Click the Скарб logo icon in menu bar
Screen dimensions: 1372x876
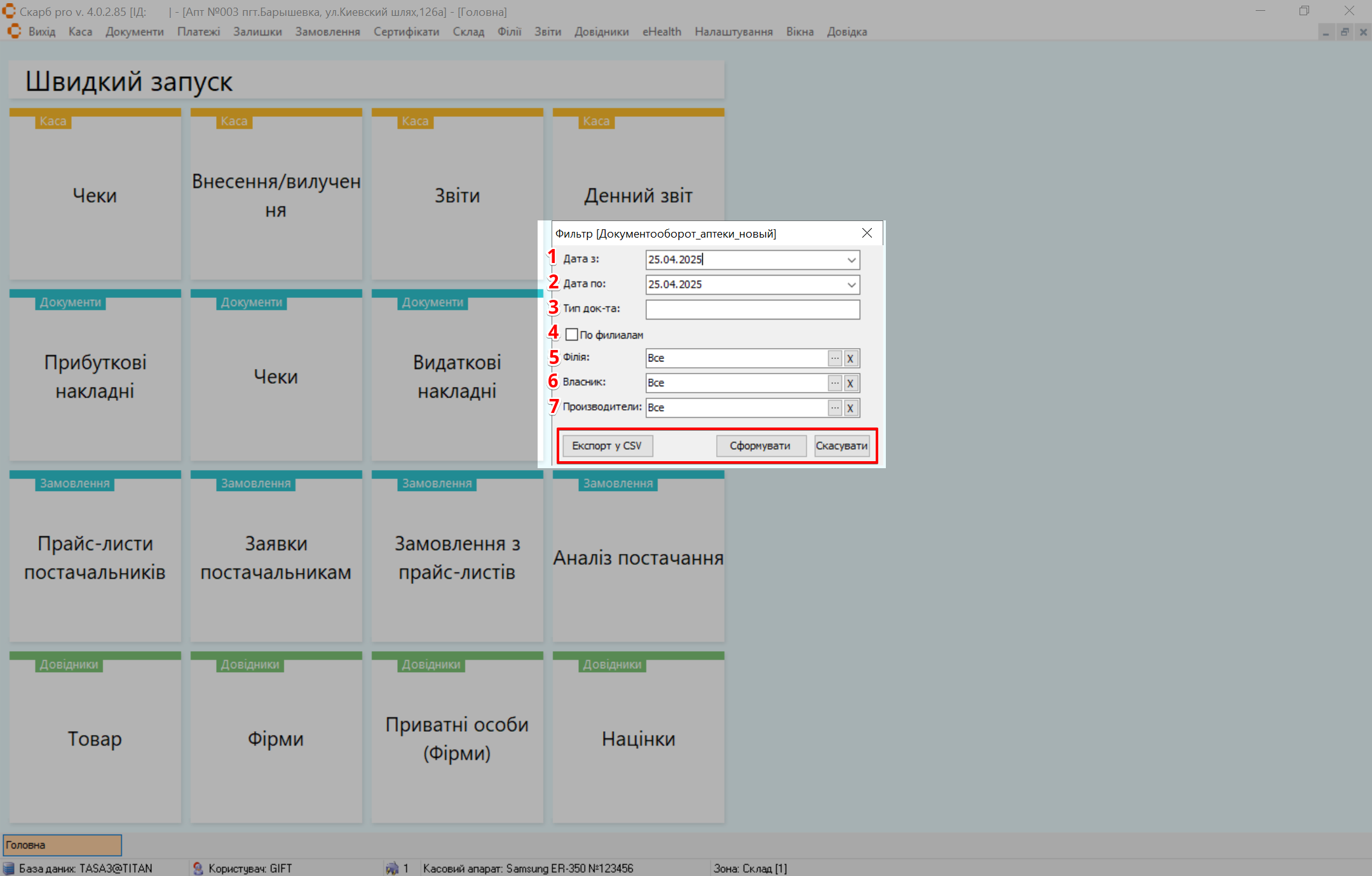click(x=14, y=32)
